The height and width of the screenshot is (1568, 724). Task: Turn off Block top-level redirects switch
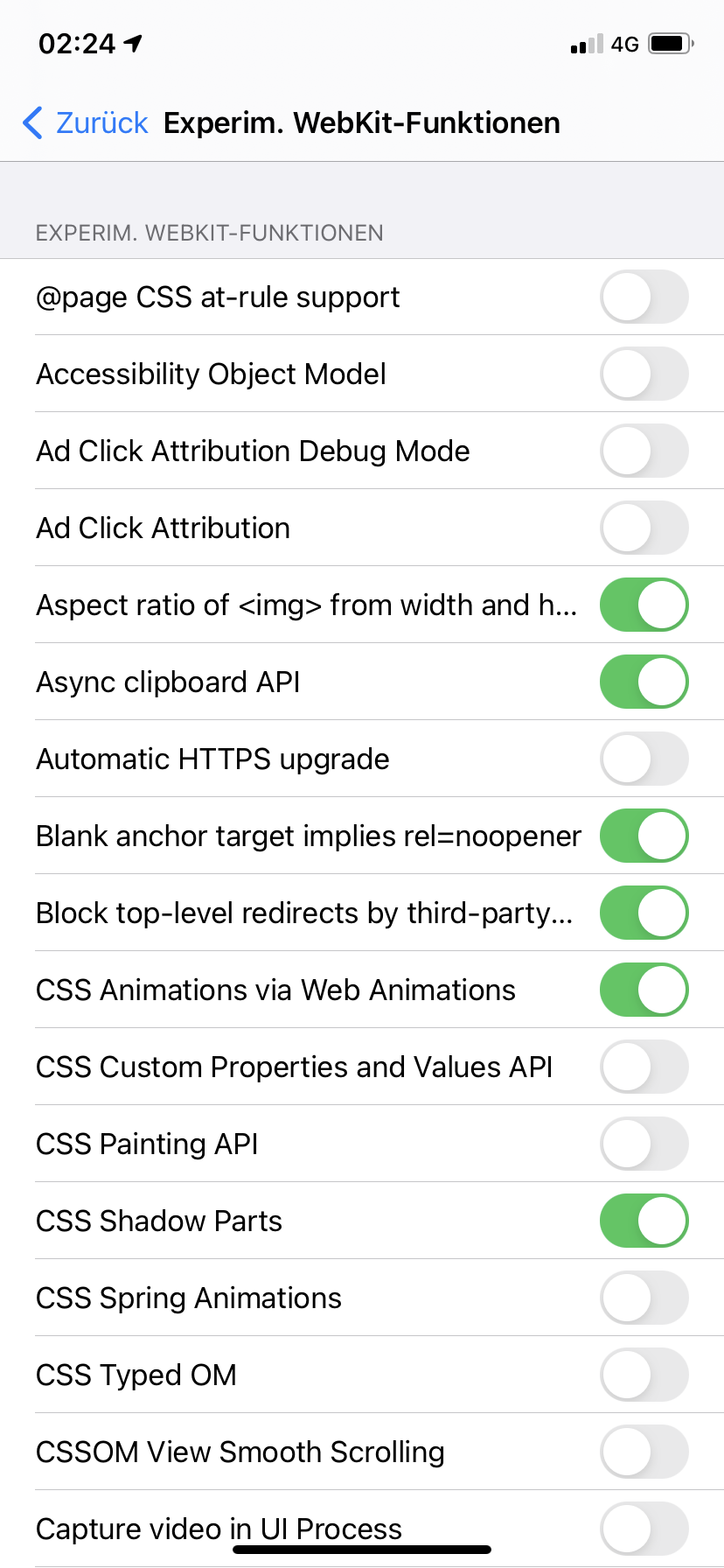pos(644,913)
